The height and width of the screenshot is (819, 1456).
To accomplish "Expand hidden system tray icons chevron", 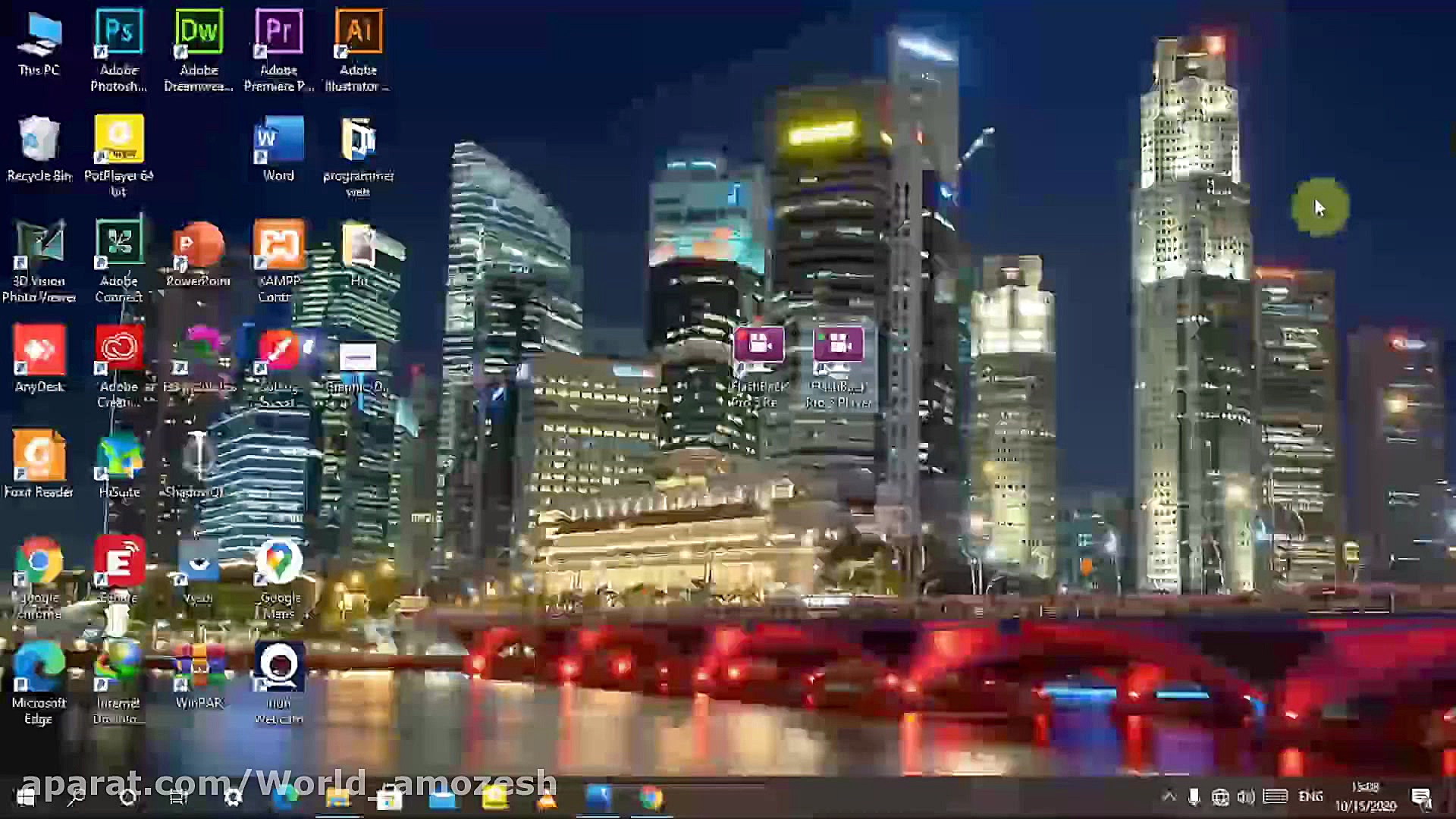I will pos(1169,796).
